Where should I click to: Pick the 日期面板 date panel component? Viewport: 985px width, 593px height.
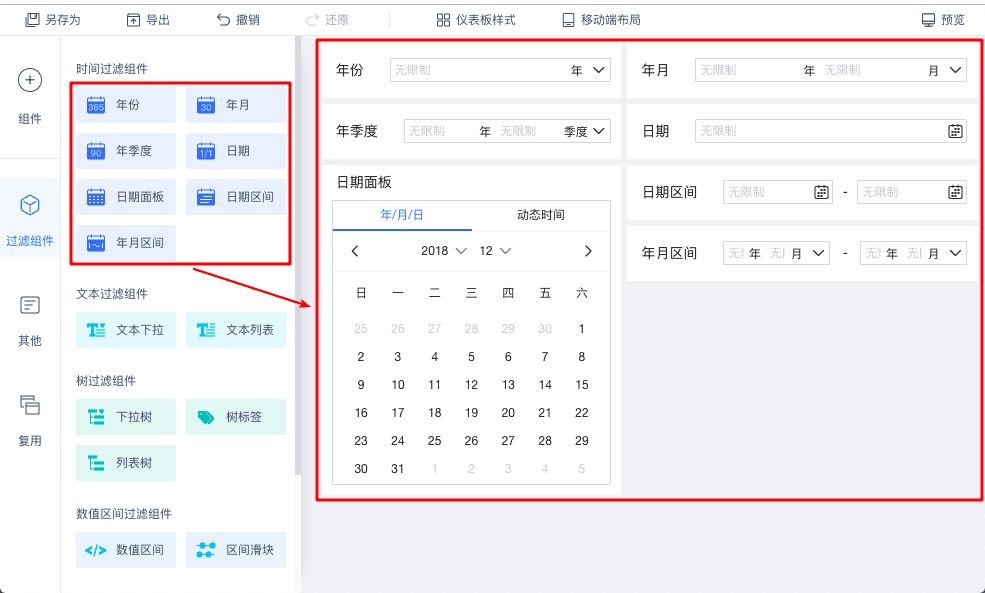click(x=126, y=197)
